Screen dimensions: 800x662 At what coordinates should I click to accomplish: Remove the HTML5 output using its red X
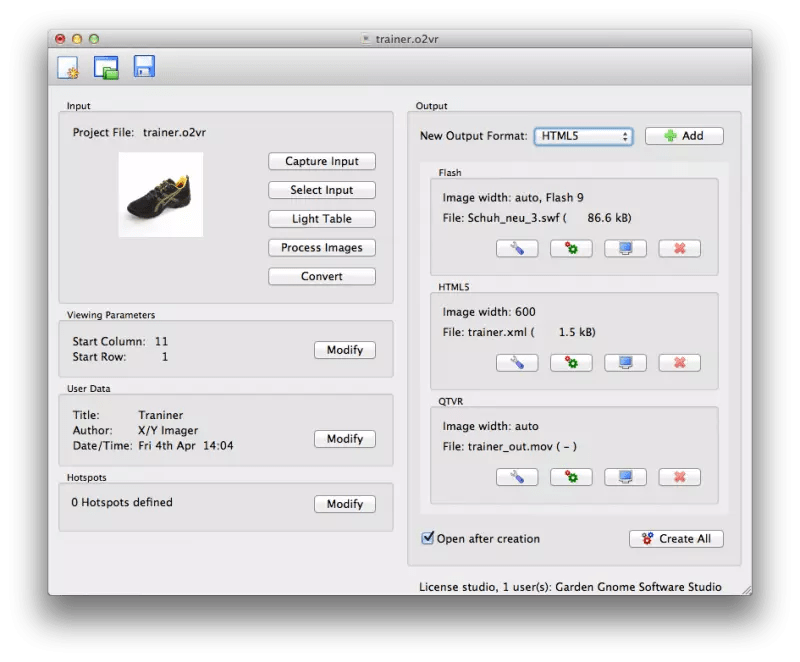[678, 363]
